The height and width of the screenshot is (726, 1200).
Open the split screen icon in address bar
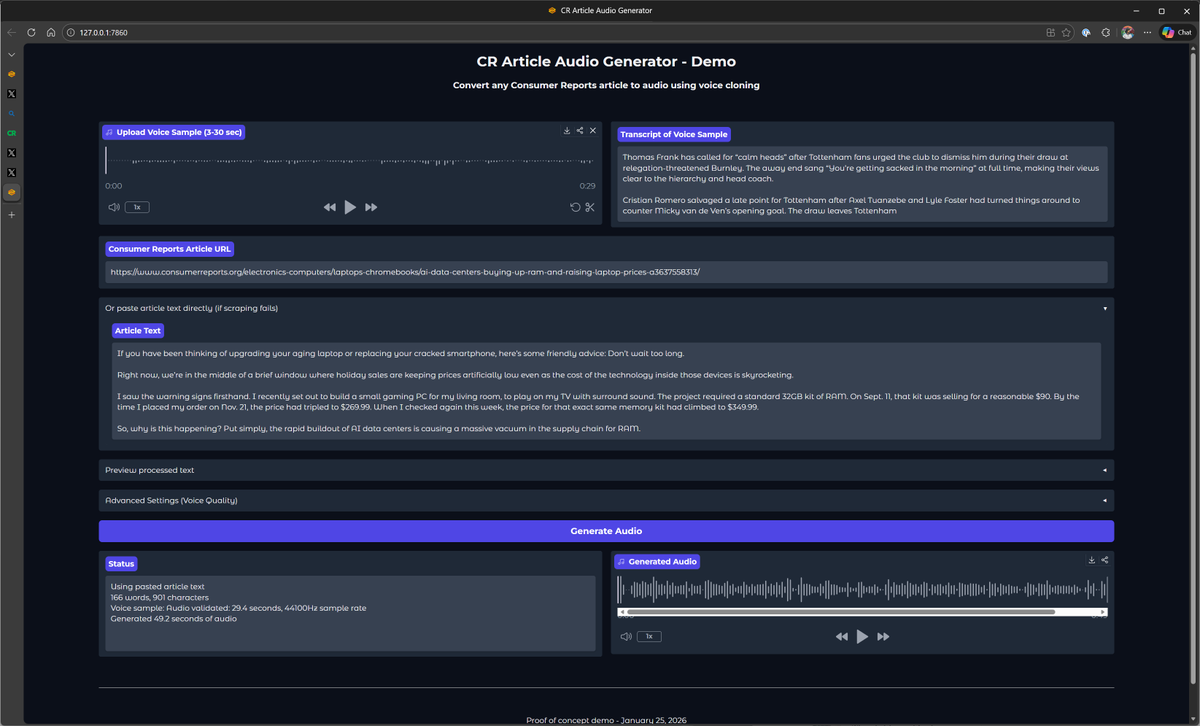click(x=1050, y=32)
